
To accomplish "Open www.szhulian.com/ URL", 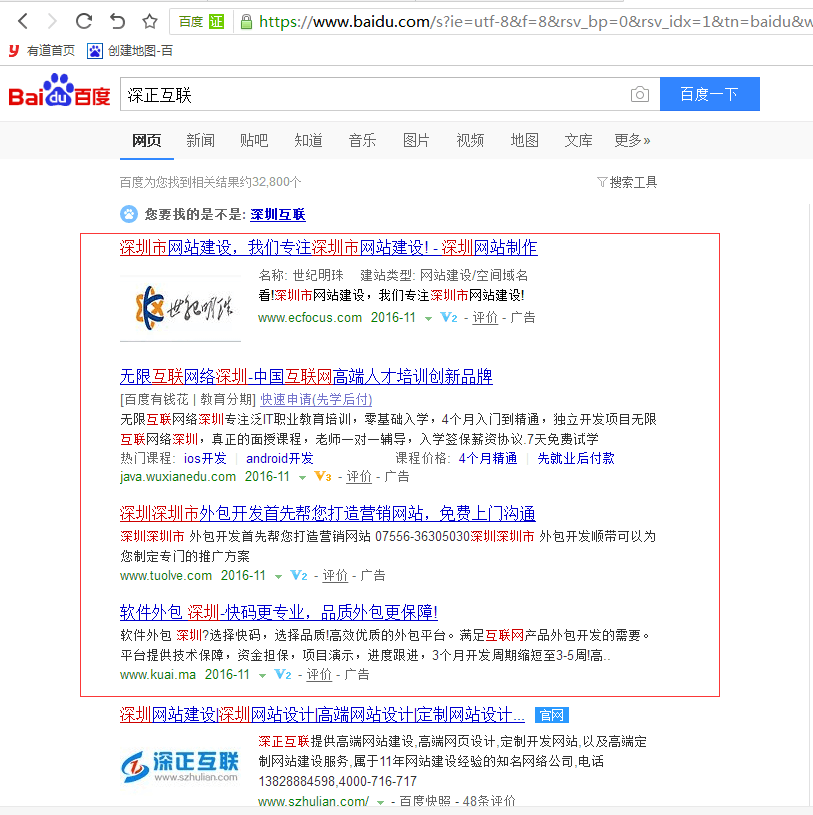I will [313, 801].
